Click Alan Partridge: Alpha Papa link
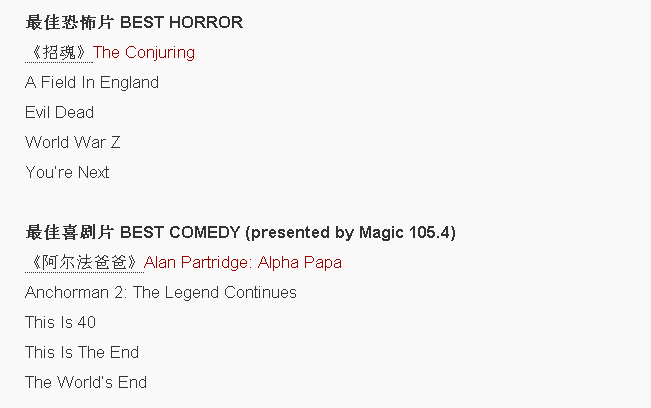 click(x=242, y=263)
